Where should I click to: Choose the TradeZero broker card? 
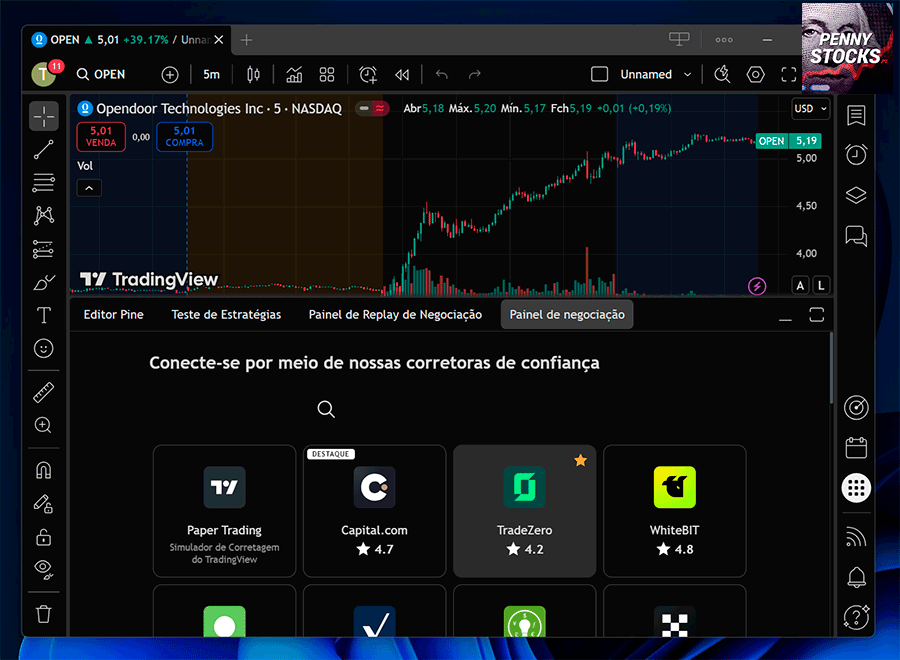point(525,511)
